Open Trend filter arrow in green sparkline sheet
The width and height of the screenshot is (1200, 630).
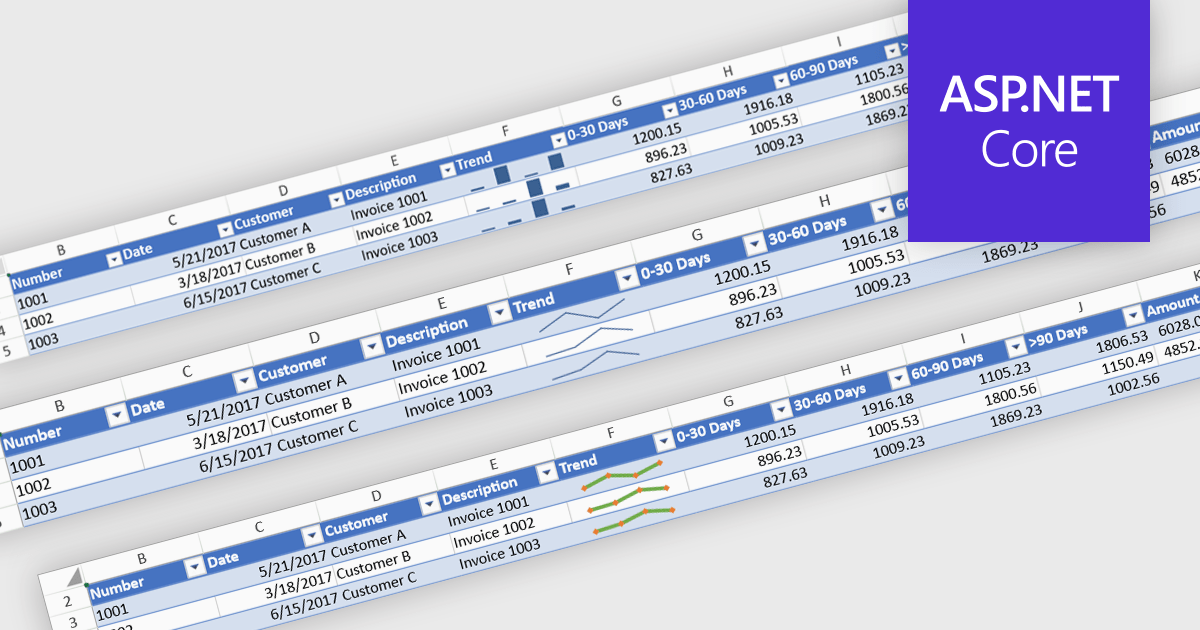click(662, 441)
